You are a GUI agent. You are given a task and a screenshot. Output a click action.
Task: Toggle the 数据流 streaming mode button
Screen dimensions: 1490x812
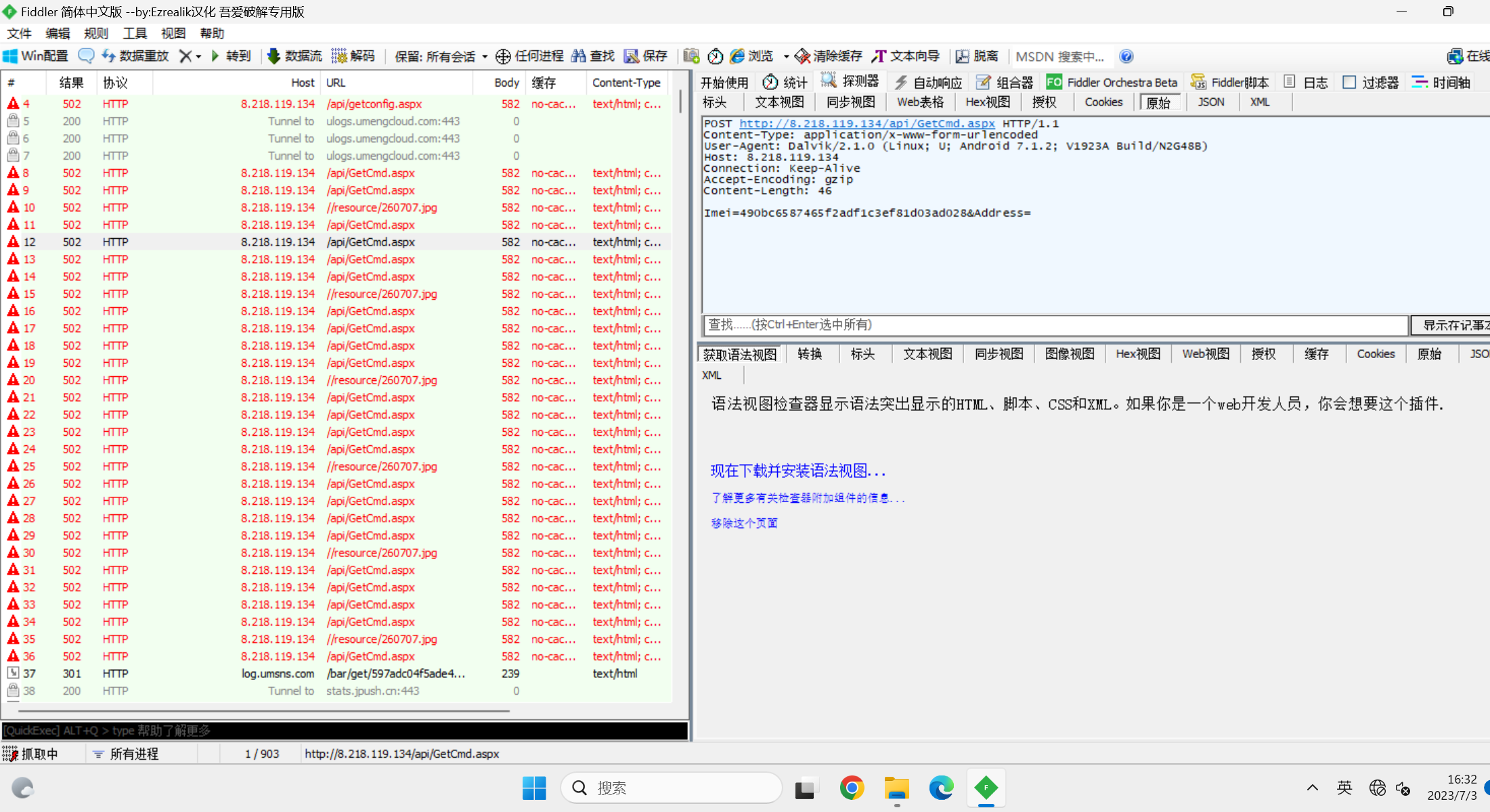click(x=294, y=56)
